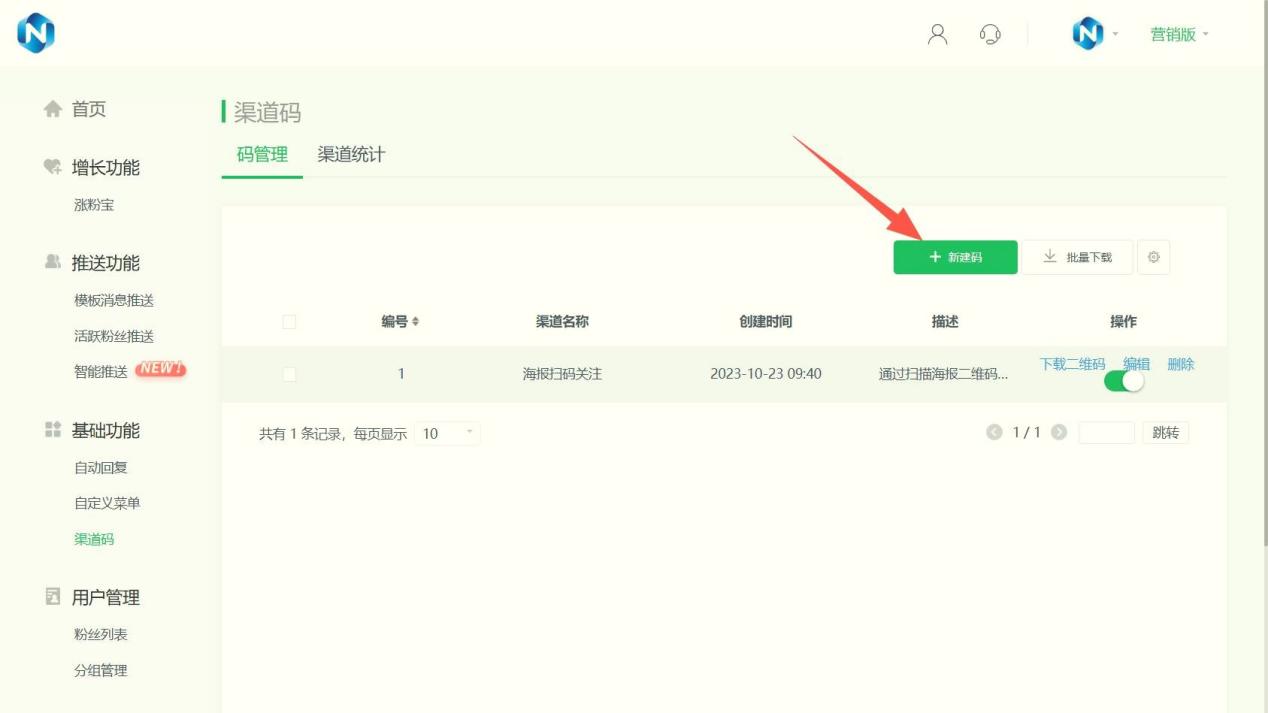Click the 通过扫描海报二维码 description cell

[x=943, y=374]
